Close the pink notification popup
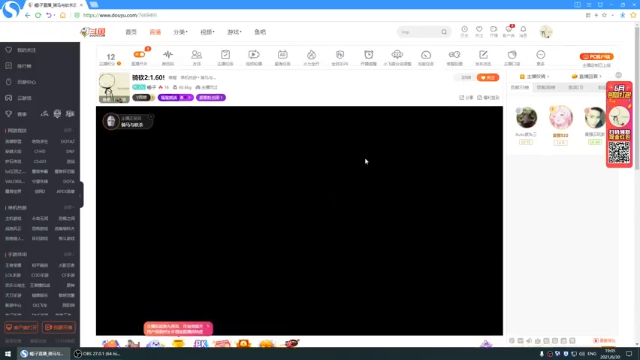This screenshot has height=360, width=640. (x=208, y=326)
